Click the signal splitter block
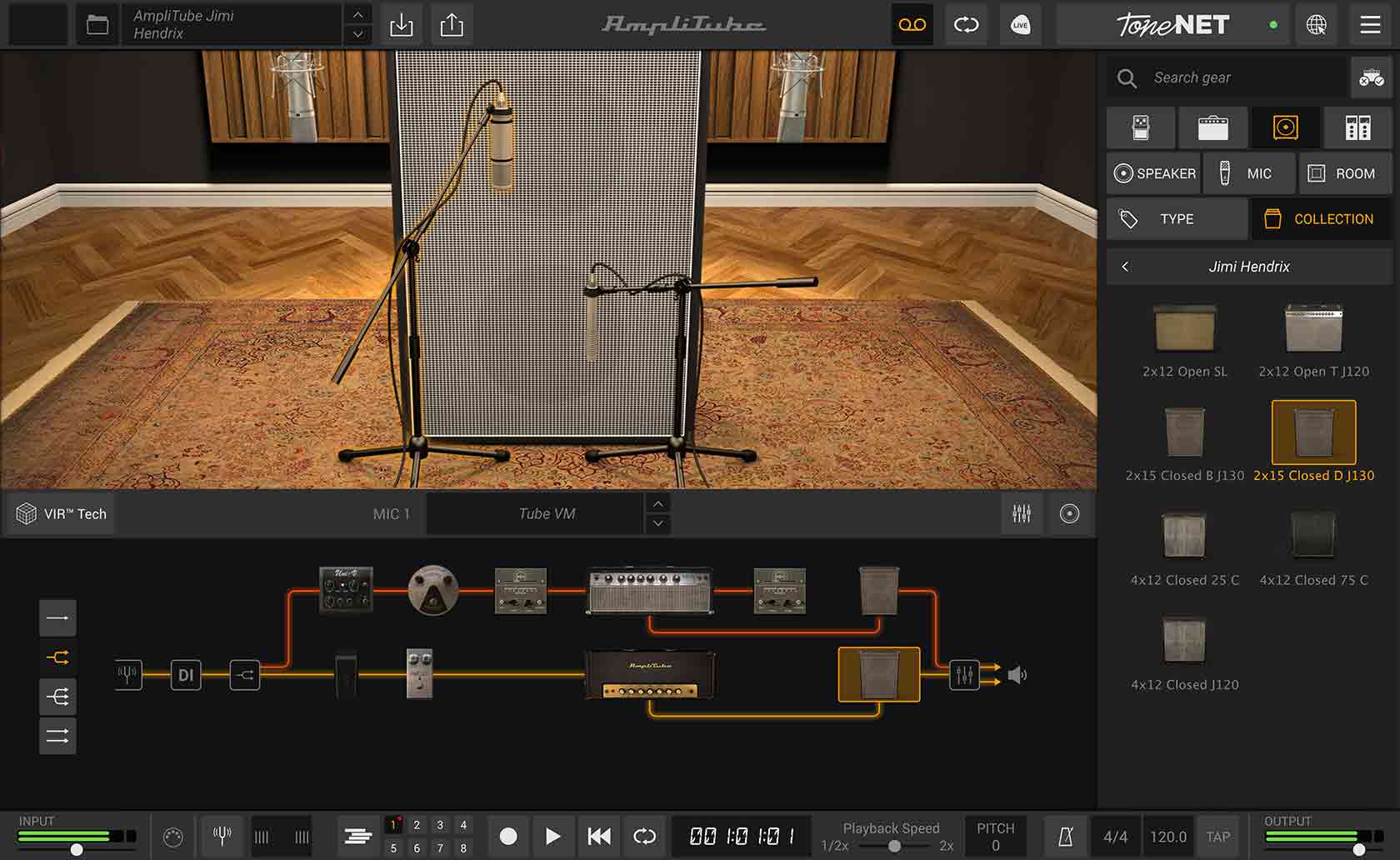The image size is (1400, 860). [245, 674]
